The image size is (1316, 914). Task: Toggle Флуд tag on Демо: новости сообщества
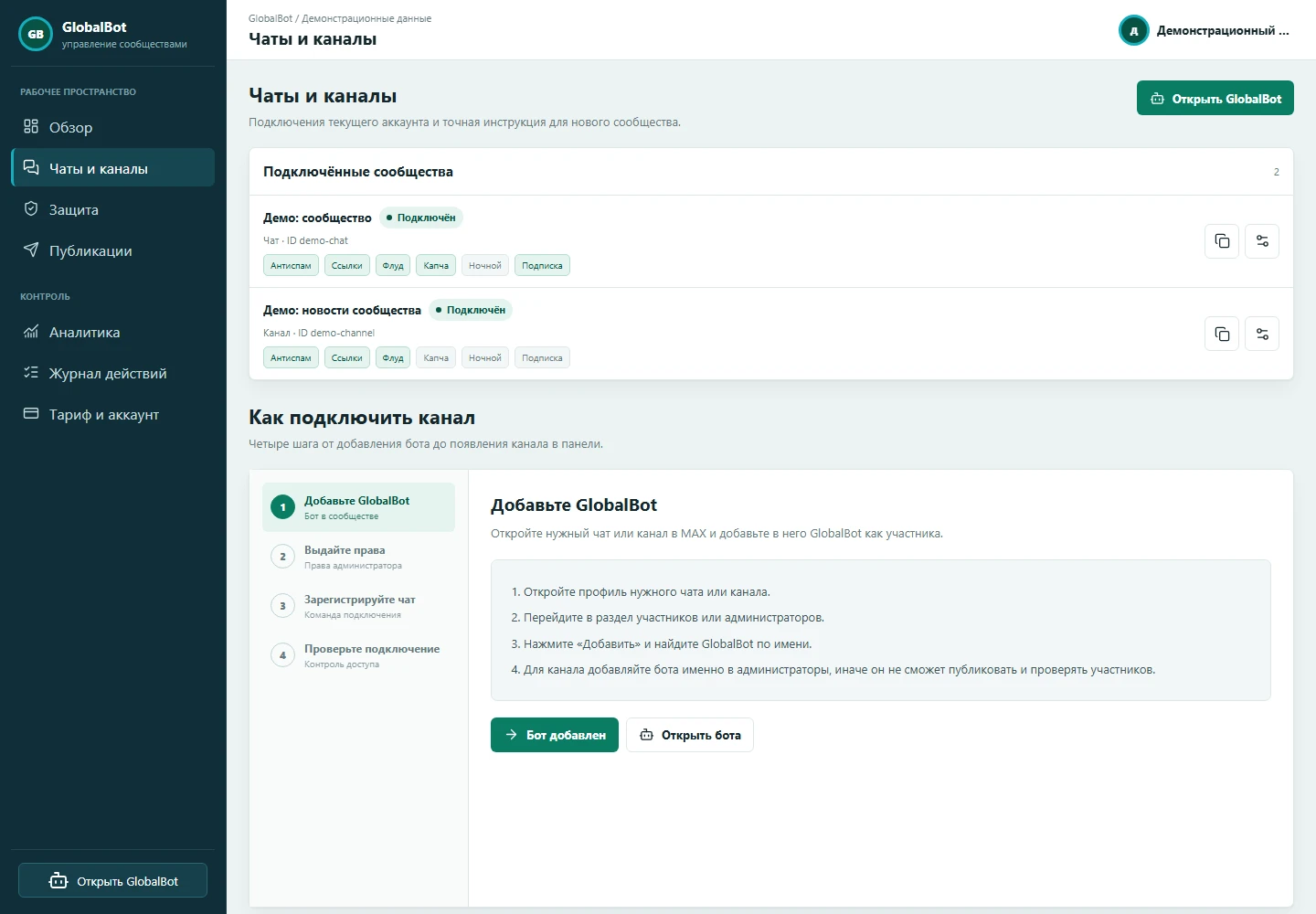tap(393, 358)
